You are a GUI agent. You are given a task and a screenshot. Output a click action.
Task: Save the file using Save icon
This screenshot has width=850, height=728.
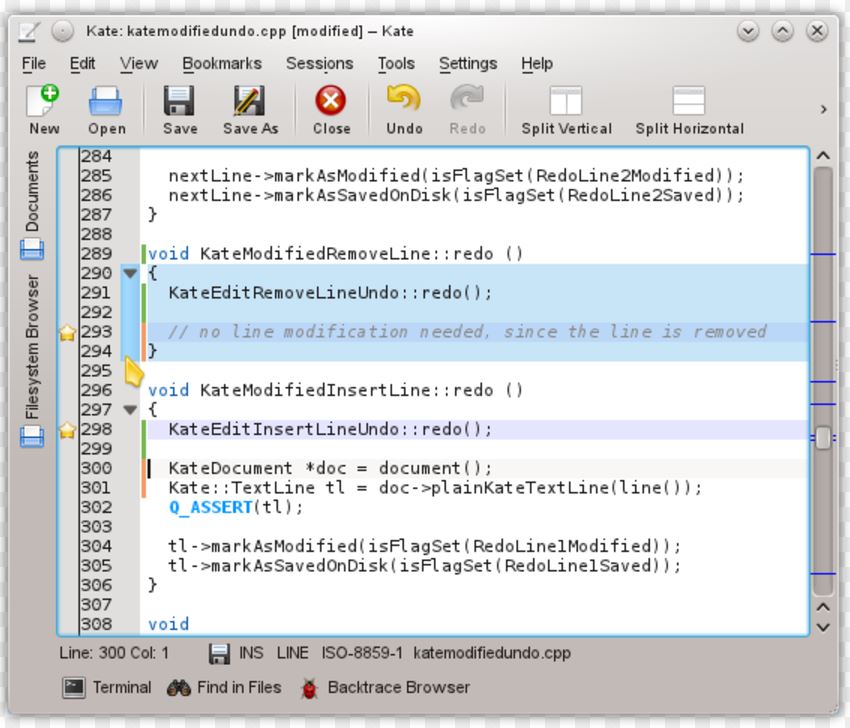[180, 101]
